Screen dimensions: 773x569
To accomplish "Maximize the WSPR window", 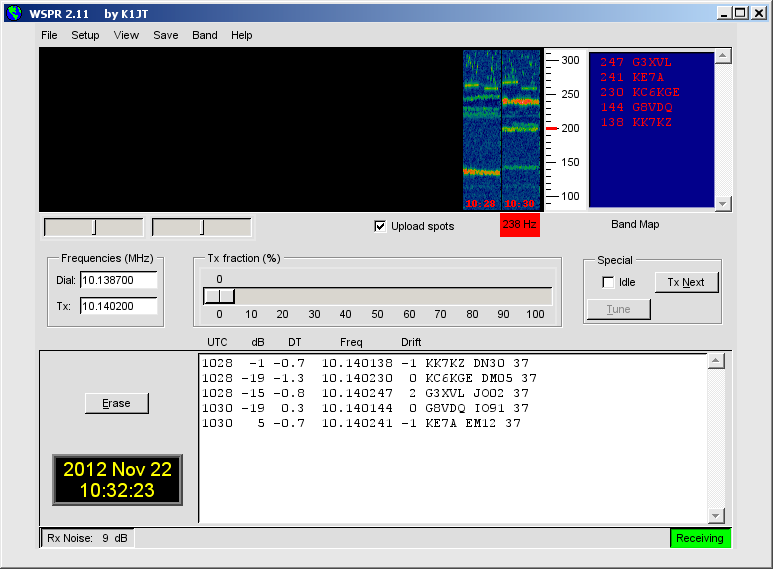I will click(740, 13).
